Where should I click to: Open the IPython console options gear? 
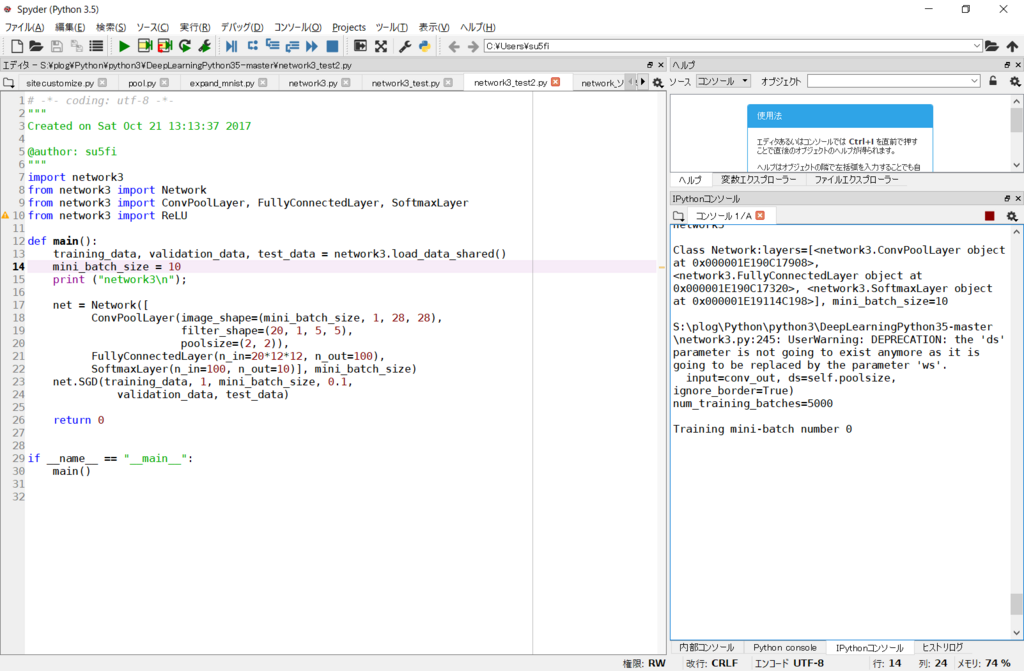coord(1012,216)
